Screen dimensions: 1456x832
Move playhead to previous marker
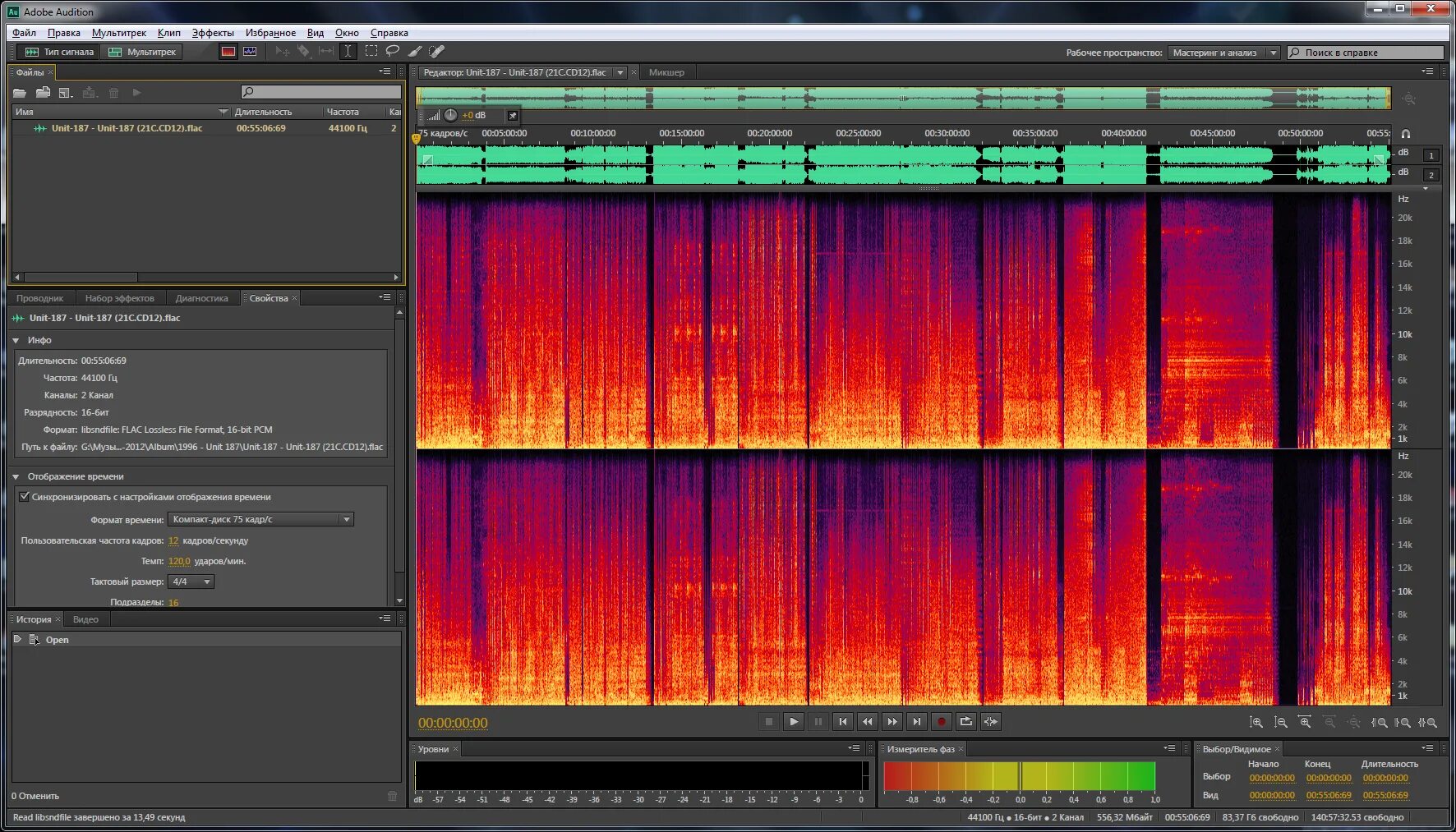[843, 722]
